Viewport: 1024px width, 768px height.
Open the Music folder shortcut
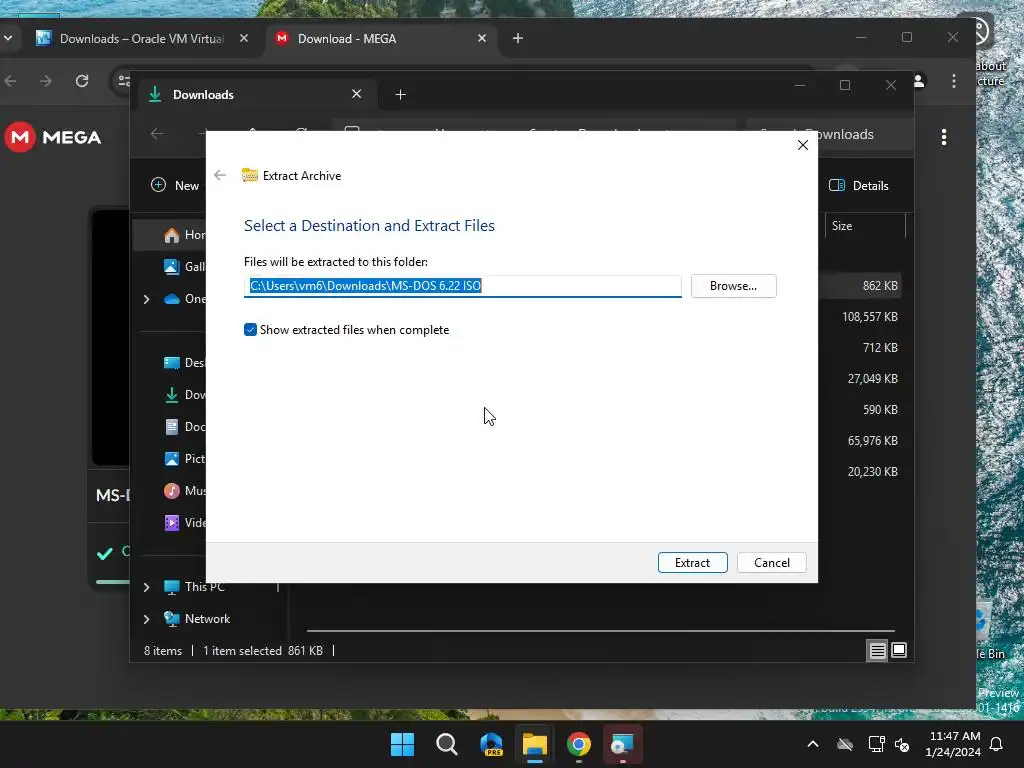click(185, 490)
